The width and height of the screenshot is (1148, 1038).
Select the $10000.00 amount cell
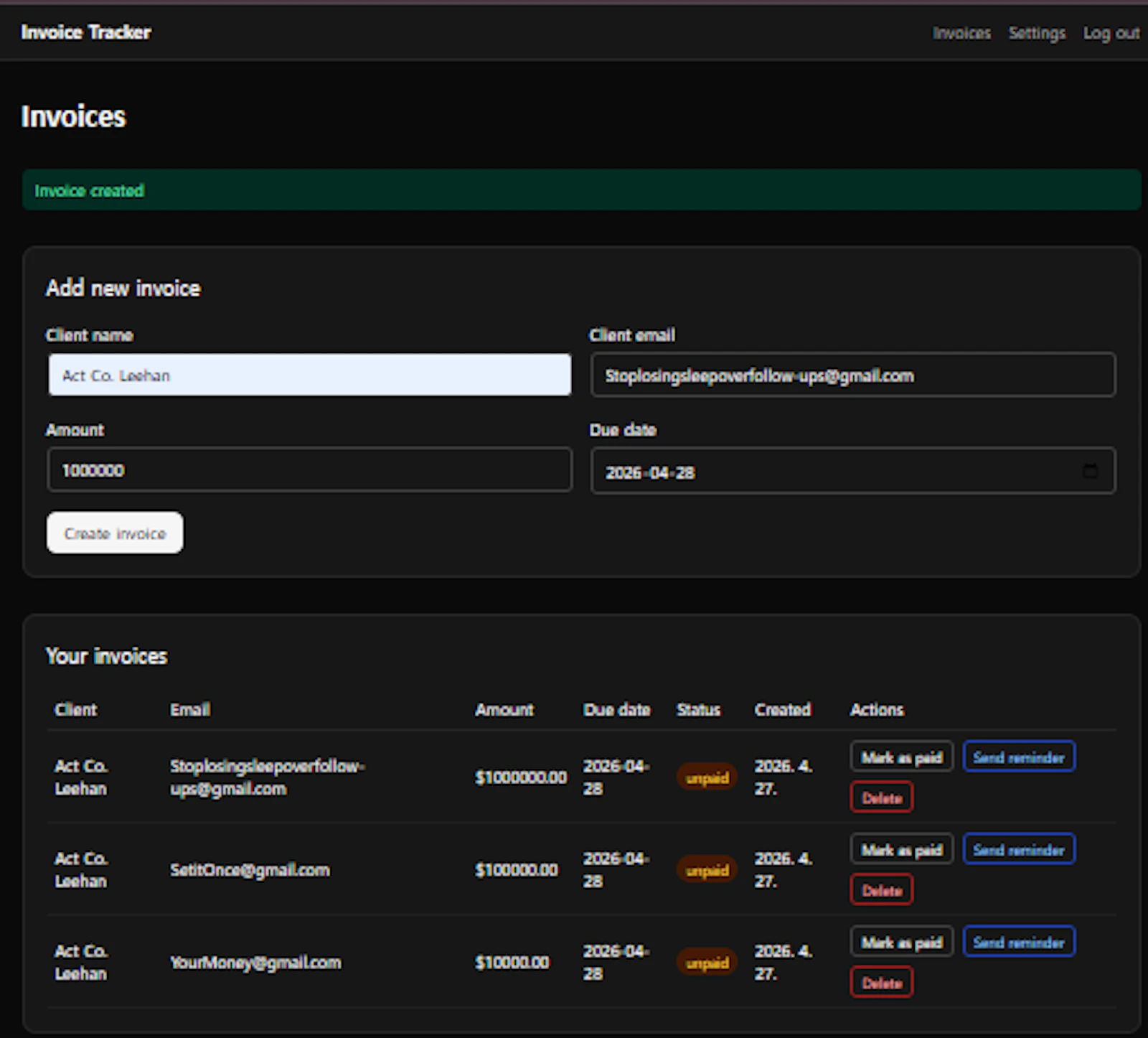point(512,963)
